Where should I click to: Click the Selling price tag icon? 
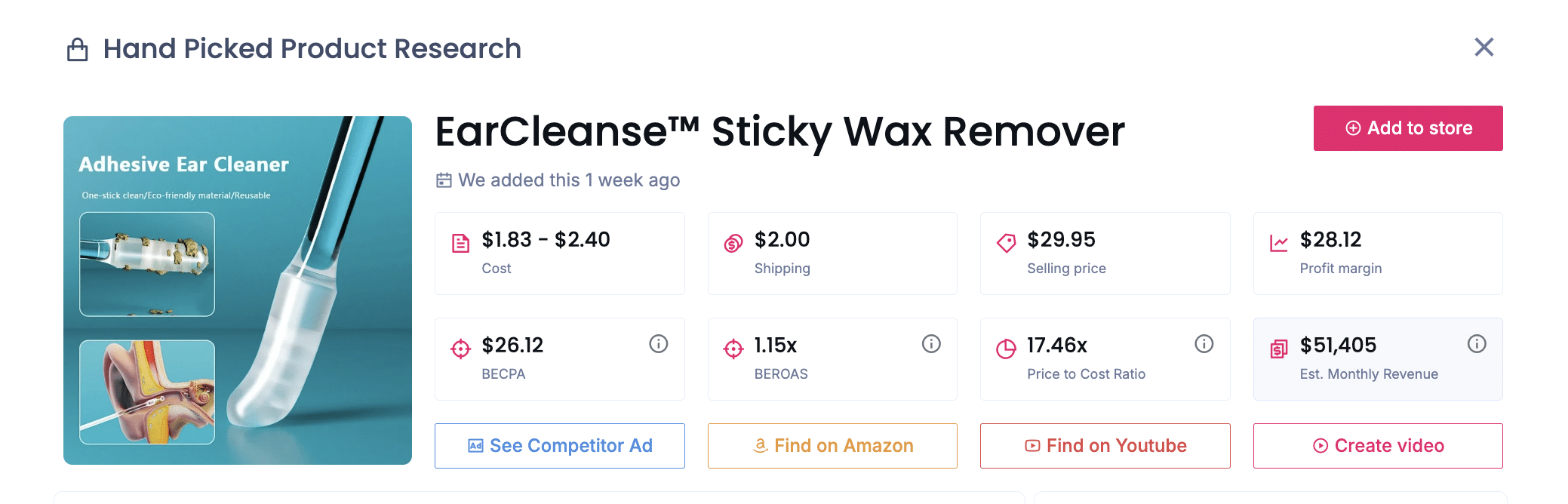coord(1006,243)
